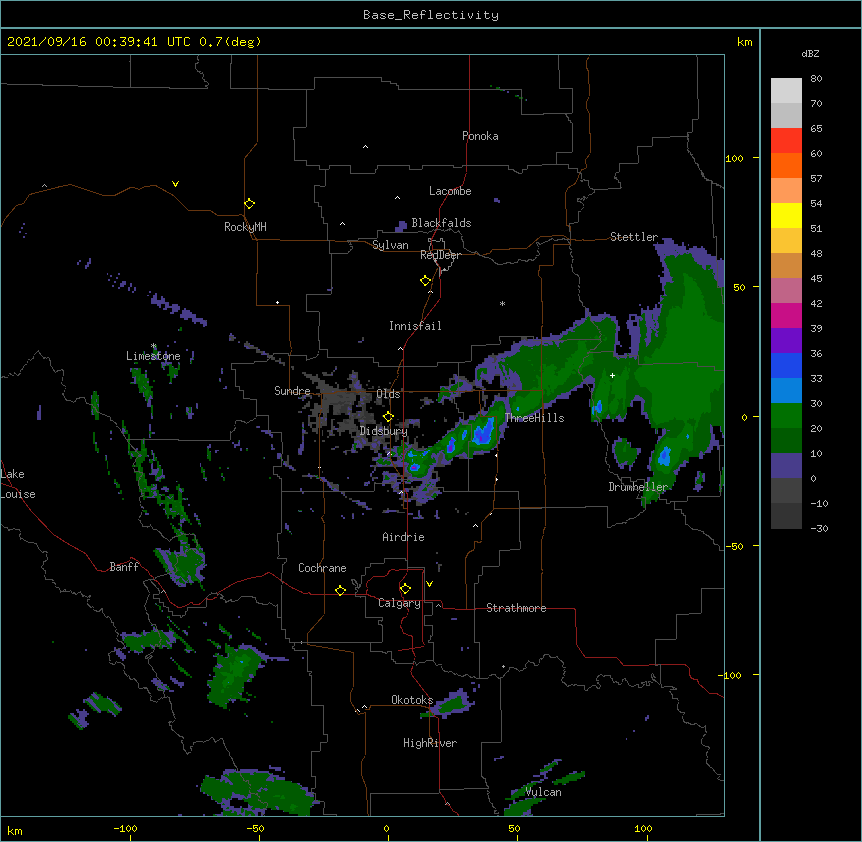Click the white plus marker northeast of ThreeHills
862x842 pixels.
coord(612,375)
